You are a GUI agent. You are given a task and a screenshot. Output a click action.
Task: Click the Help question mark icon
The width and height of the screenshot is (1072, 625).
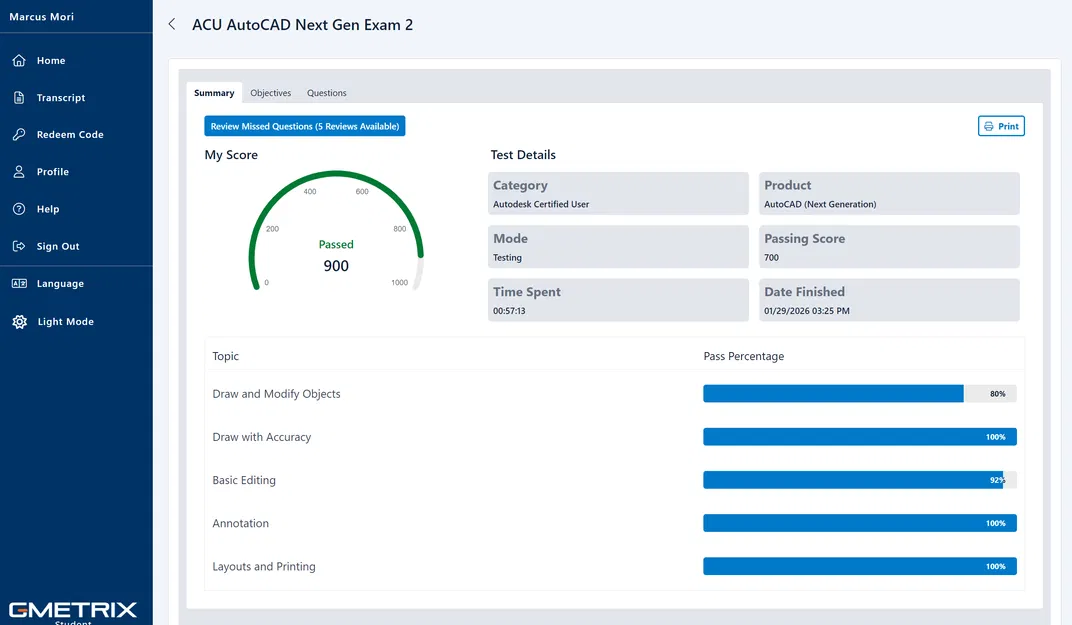coord(19,209)
